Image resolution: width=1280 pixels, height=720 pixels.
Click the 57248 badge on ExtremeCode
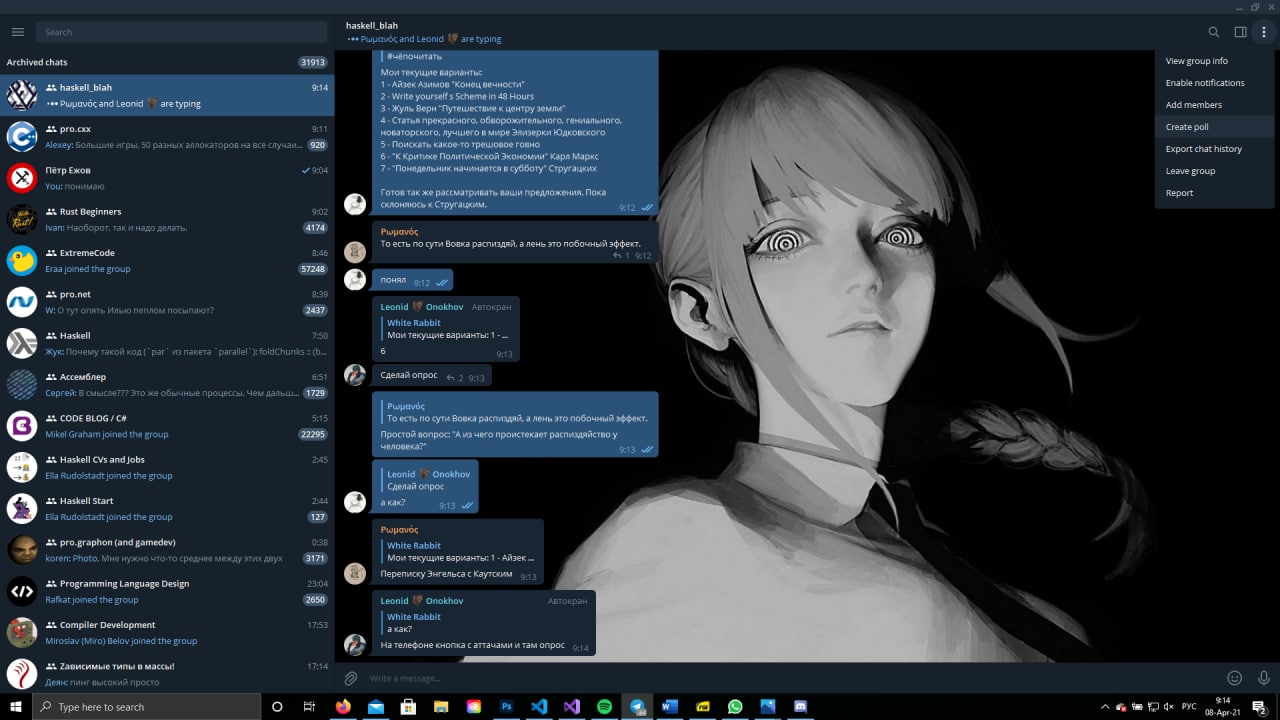313,269
